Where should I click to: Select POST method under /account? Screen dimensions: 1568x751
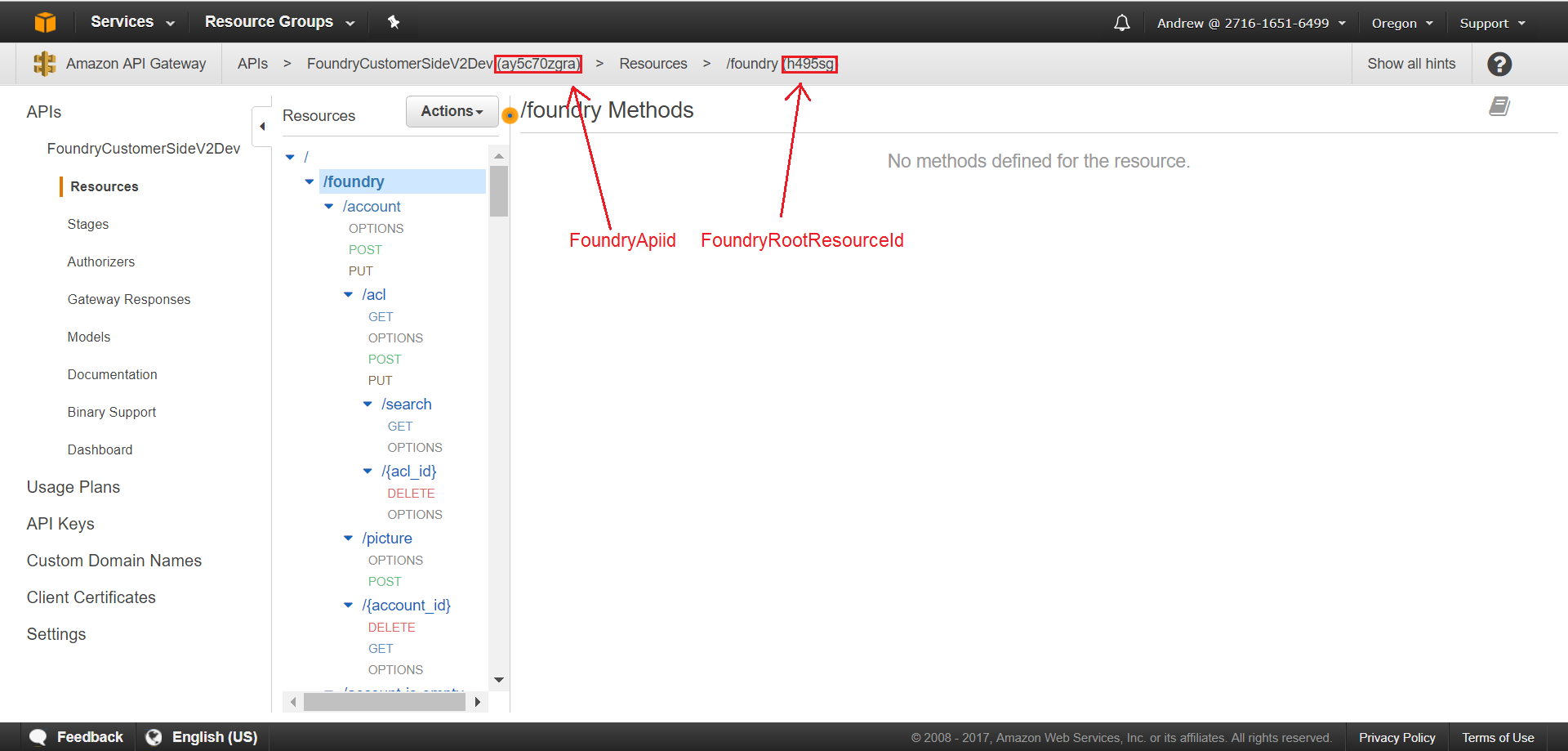(365, 250)
